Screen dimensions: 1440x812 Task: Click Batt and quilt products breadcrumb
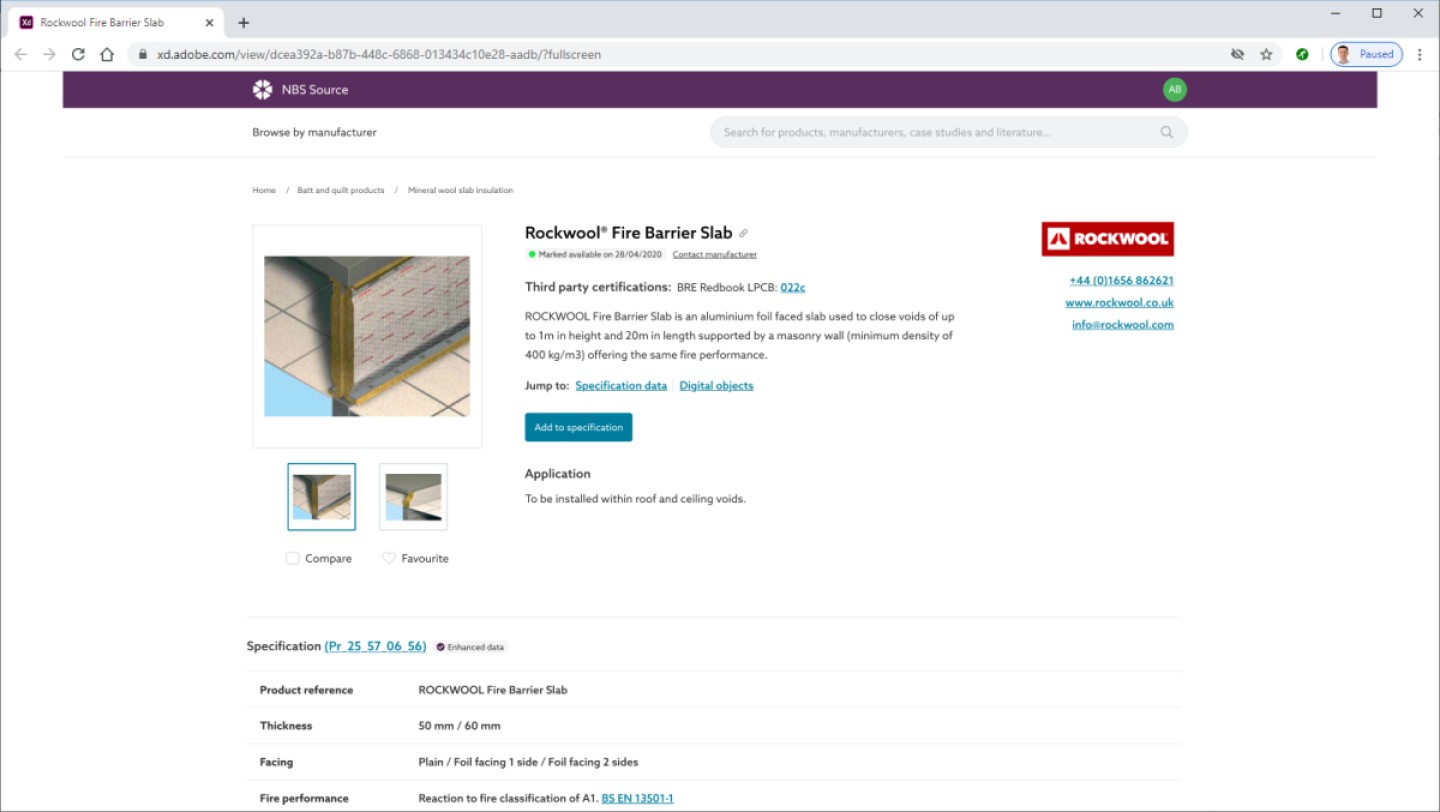(340, 190)
